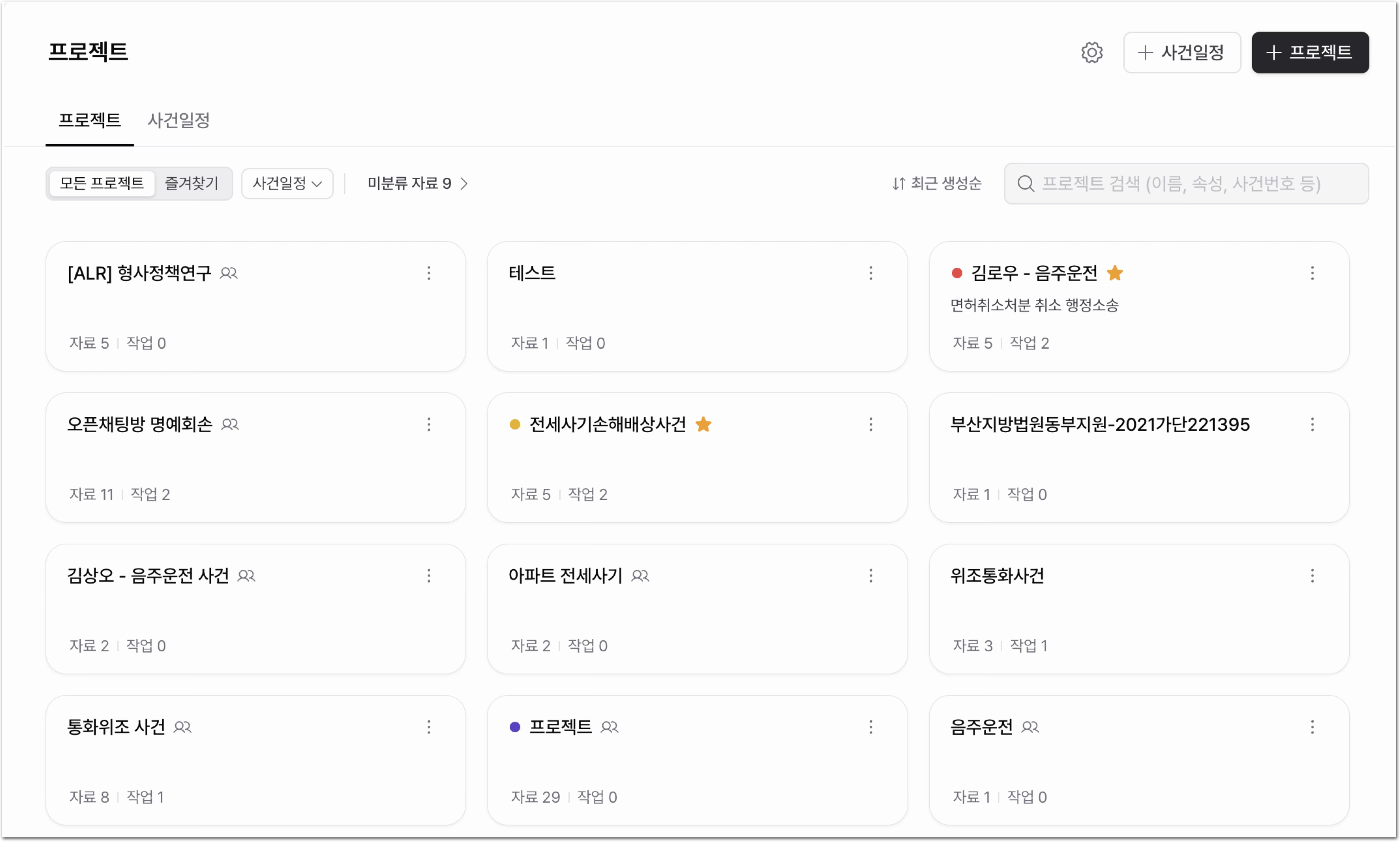Switch filter to 즐겨찾기
This screenshot has width=1400, height=842.
click(191, 183)
